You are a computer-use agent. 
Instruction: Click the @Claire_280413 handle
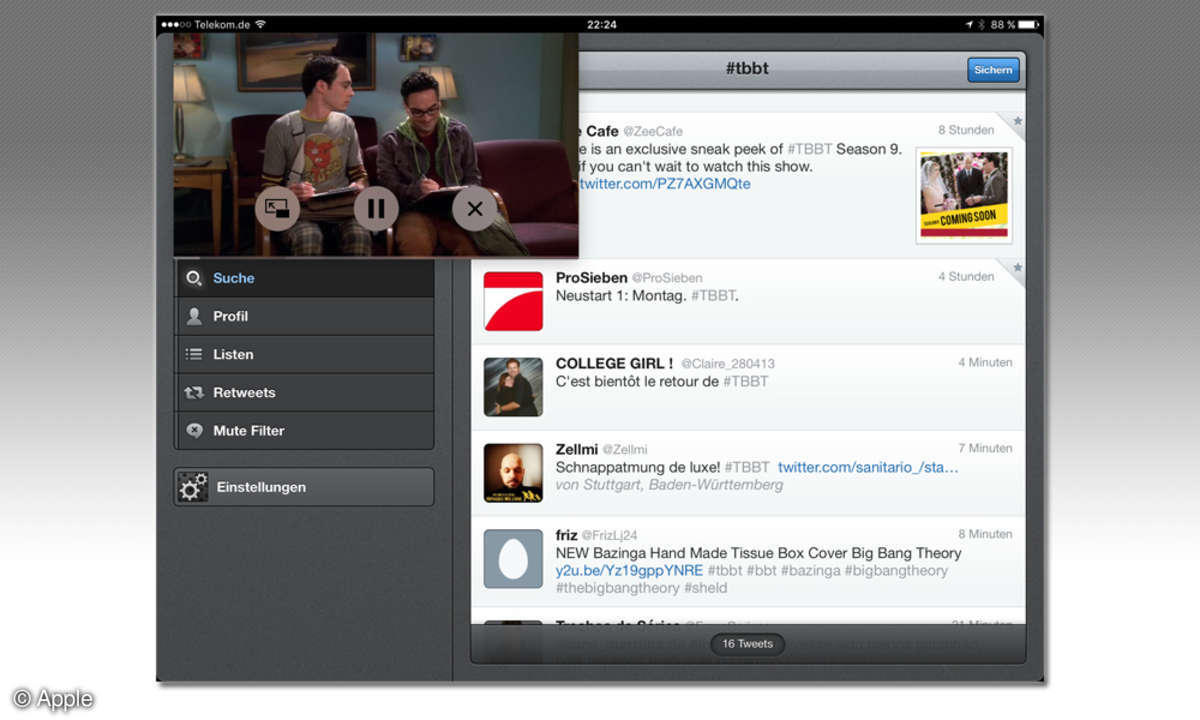coord(728,364)
